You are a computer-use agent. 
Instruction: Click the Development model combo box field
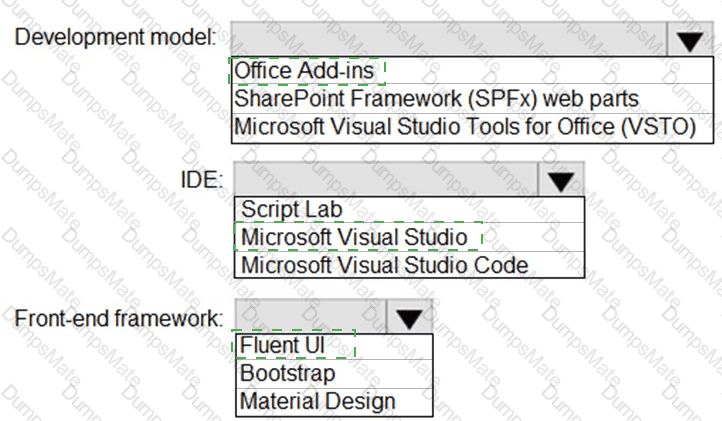[x=449, y=40]
